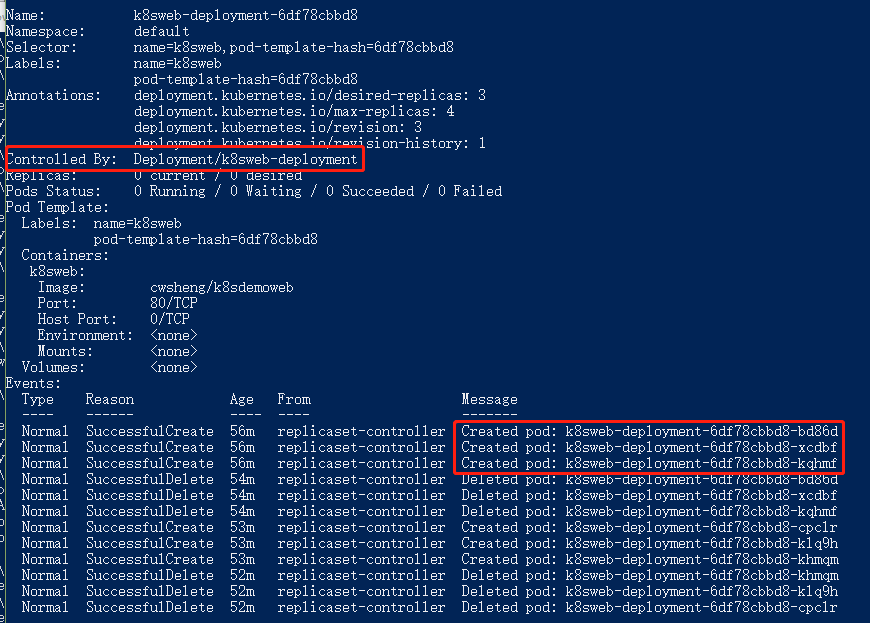Click the desired-replicas annotation line
Screen dimensions: 870x623
310,95
